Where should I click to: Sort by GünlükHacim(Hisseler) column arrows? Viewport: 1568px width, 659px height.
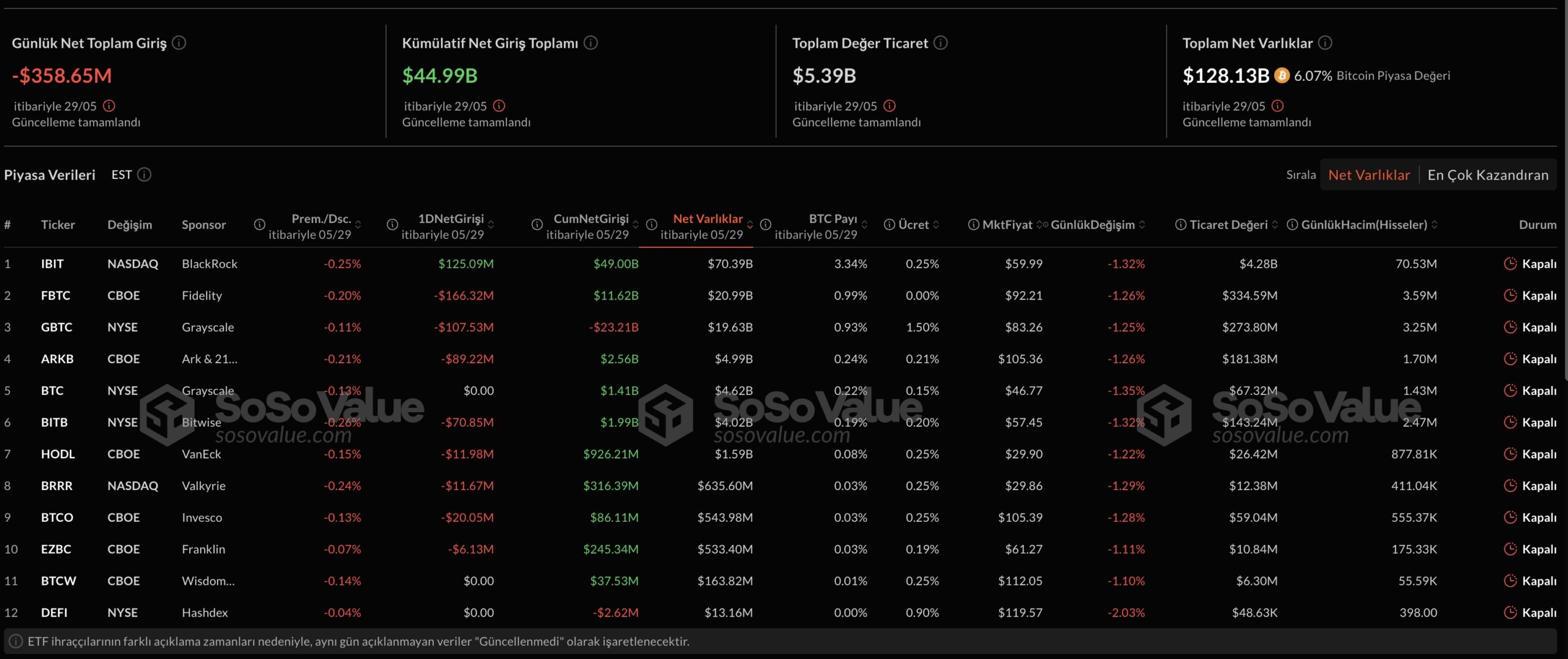pos(1434,225)
